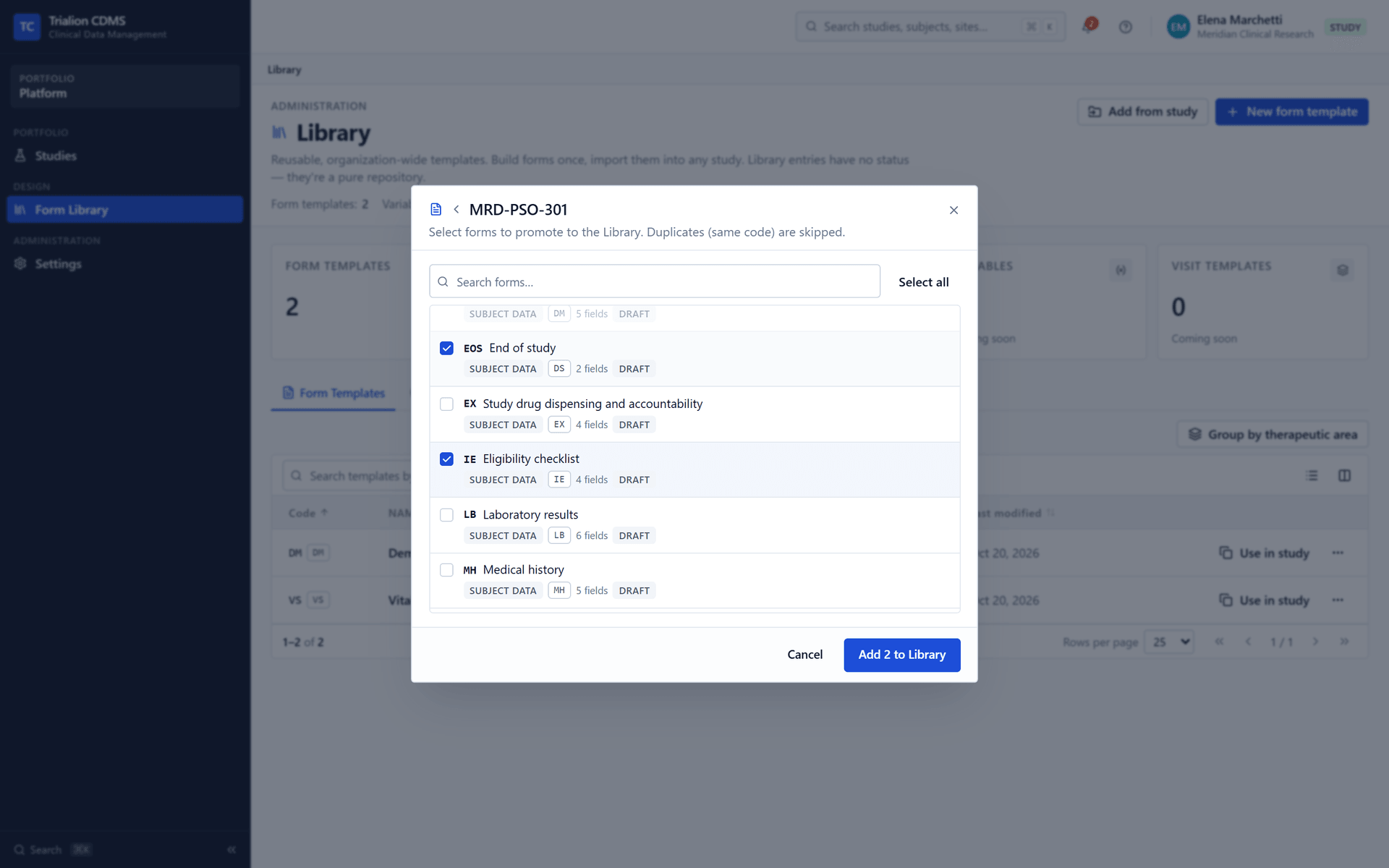Screen dimensions: 1389x868
Task: Select Form Library in the sidebar
Action: [124, 210]
